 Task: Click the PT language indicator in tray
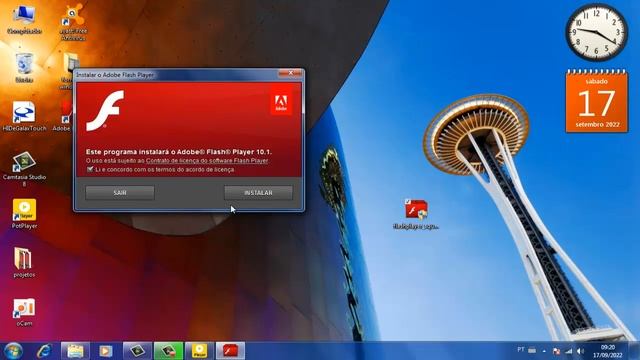(x=521, y=350)
